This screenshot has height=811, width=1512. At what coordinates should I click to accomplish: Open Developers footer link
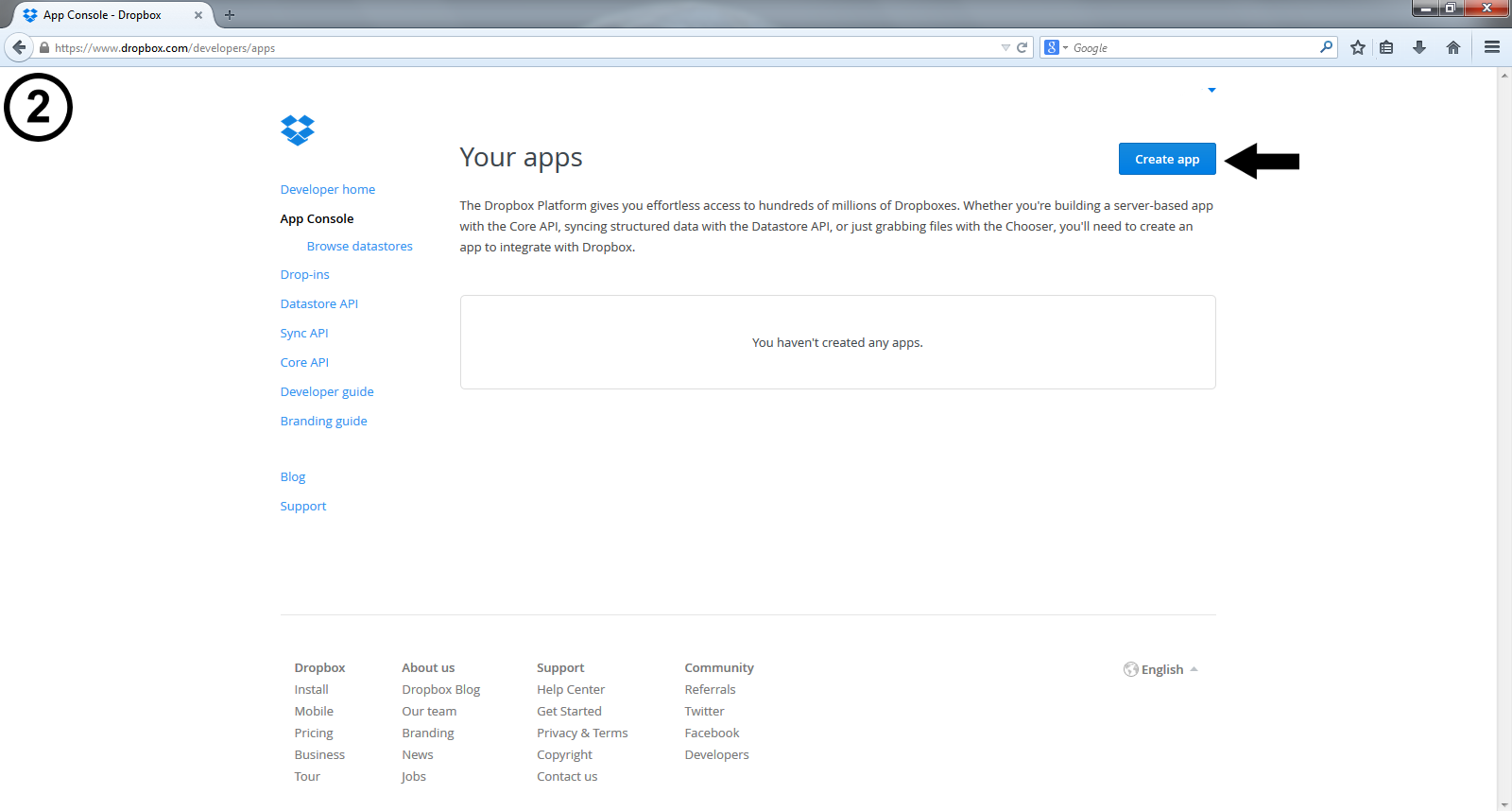click(x=716, y=754)
